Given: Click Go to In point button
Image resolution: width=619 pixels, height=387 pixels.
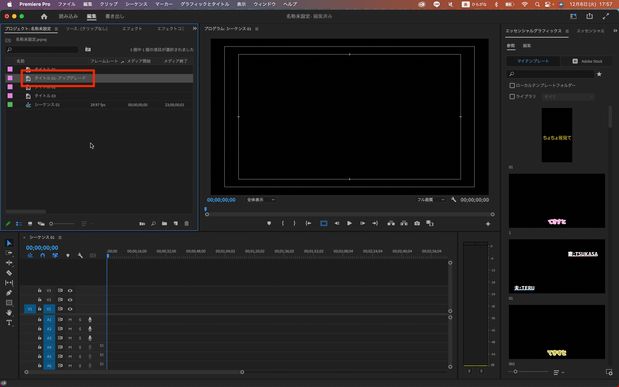Looking at the screenshot, I should click(x=308, y=224).
